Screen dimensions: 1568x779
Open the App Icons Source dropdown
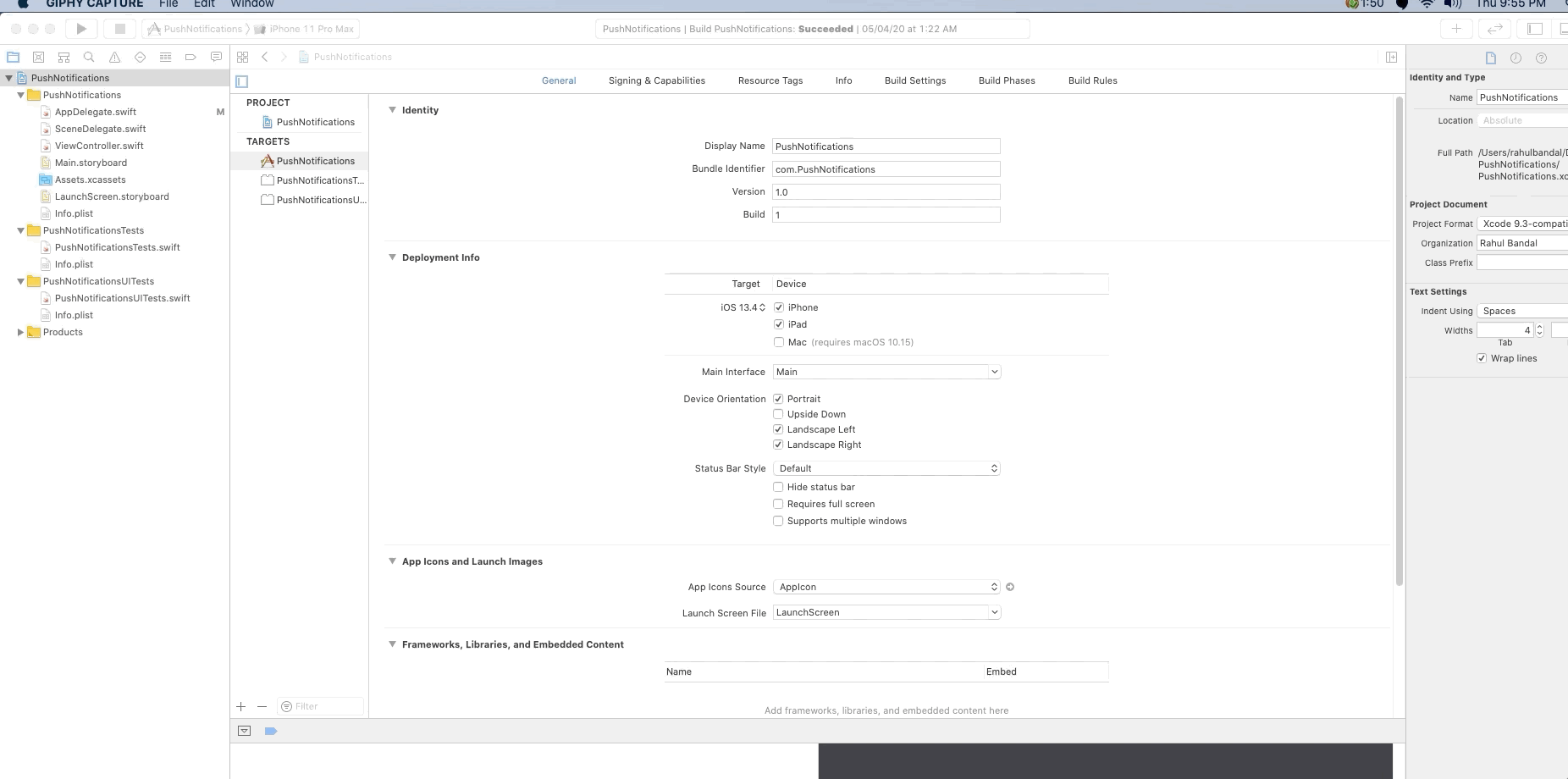pyautogui.click(x=886, y=587)
